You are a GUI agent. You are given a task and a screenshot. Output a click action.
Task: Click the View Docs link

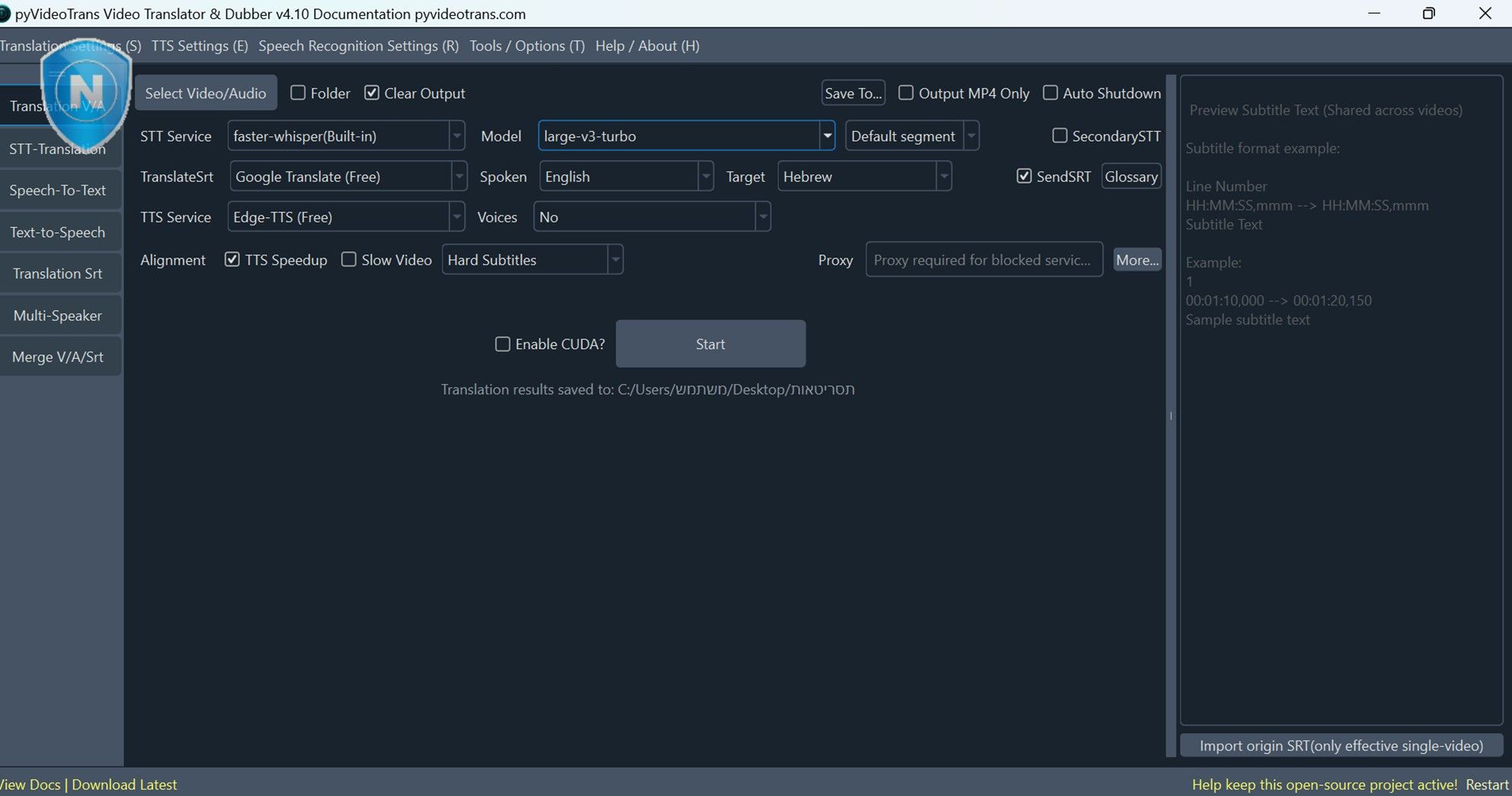(30, 785)
